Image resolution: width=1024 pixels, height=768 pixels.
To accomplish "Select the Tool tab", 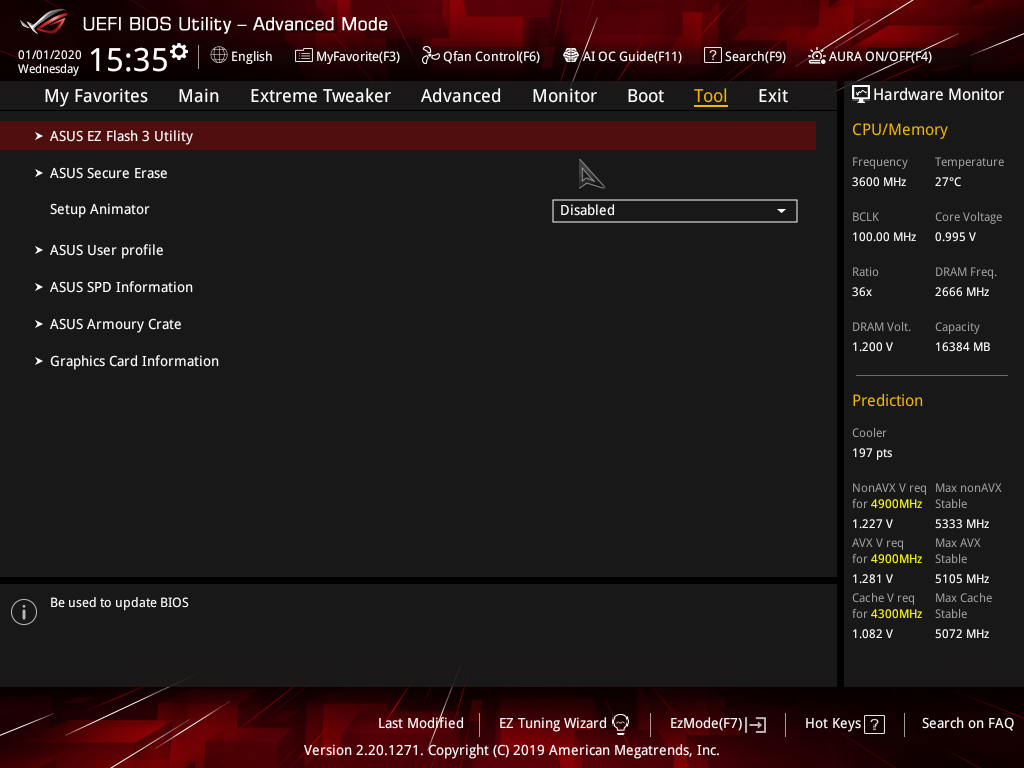I will click(x=711, y=96).
